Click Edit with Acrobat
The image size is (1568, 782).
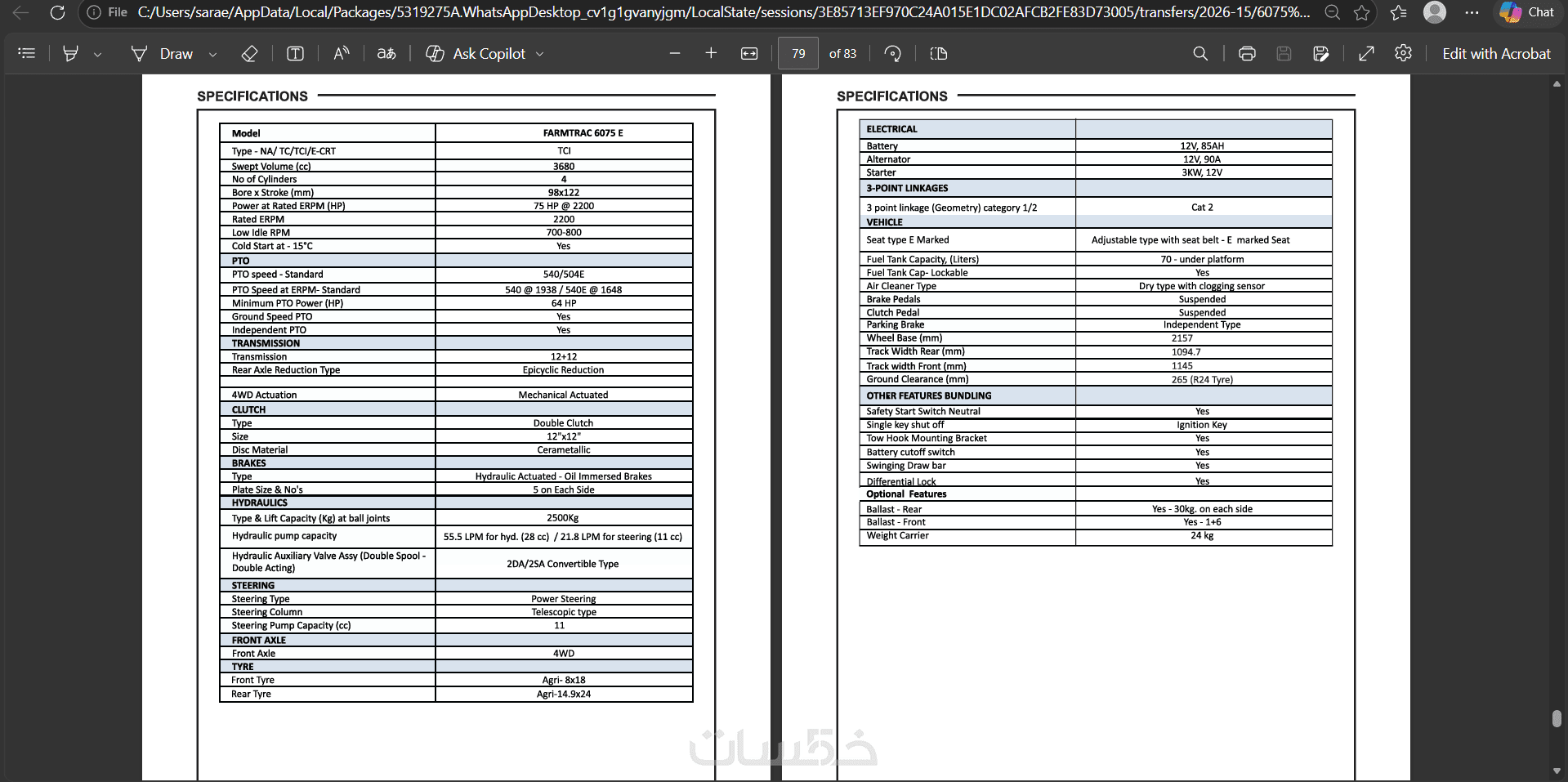coord(1496,53)
